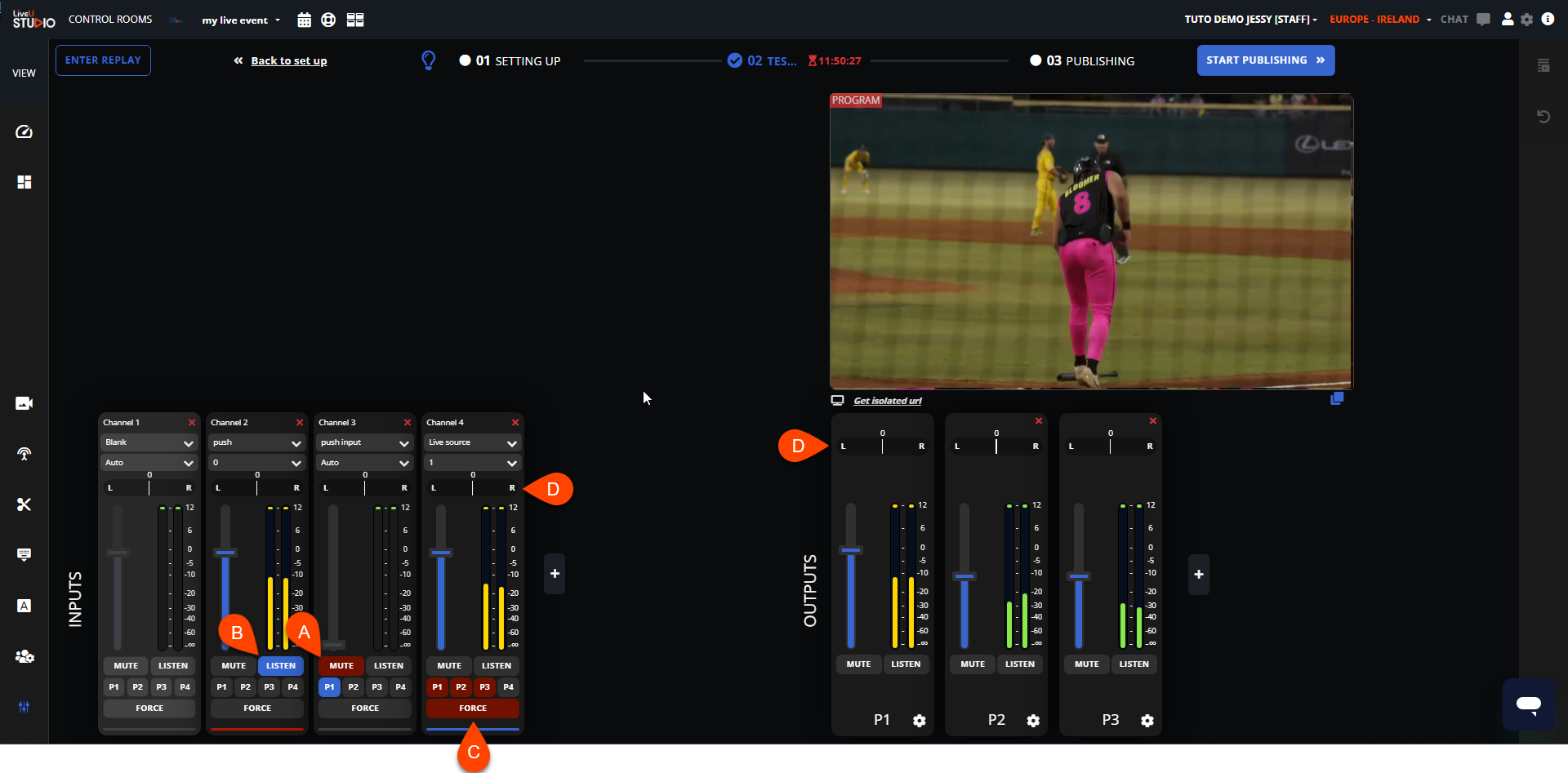Open the my live event dropdown
1568x773 pixels.
coord(241,20)
